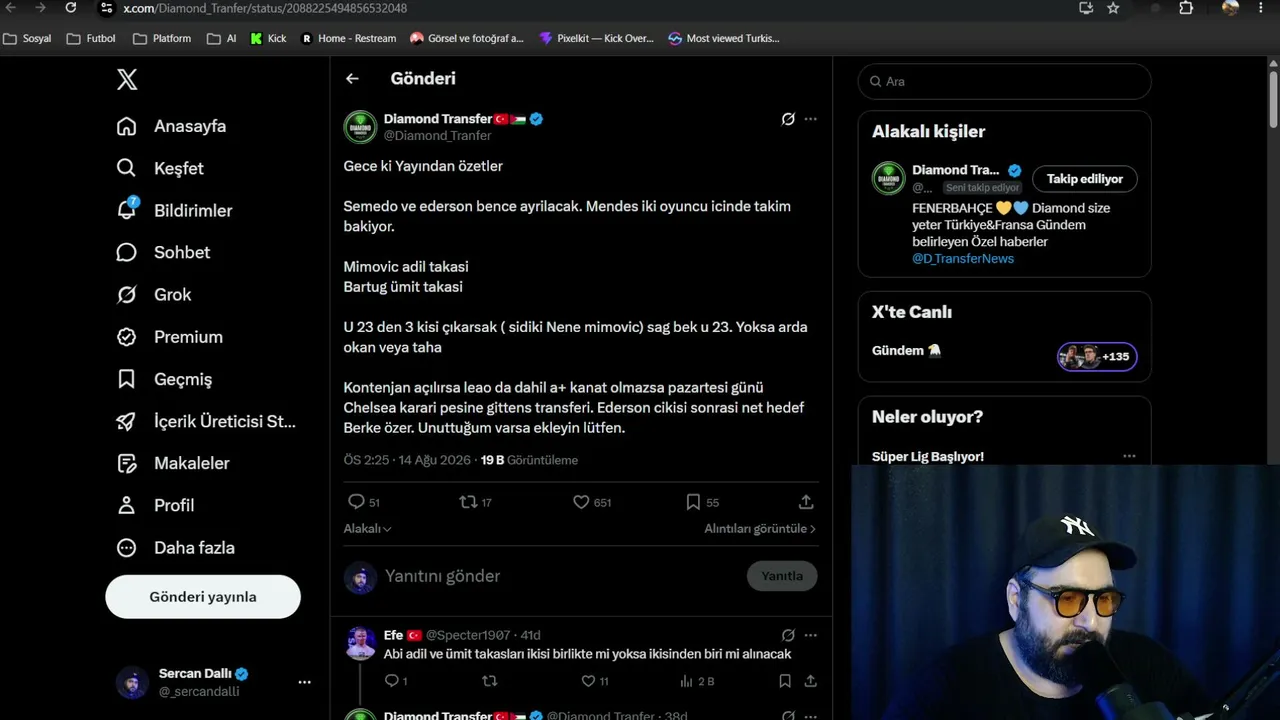Open 19 B Görüntüleme view count

[x=529, y=460]
